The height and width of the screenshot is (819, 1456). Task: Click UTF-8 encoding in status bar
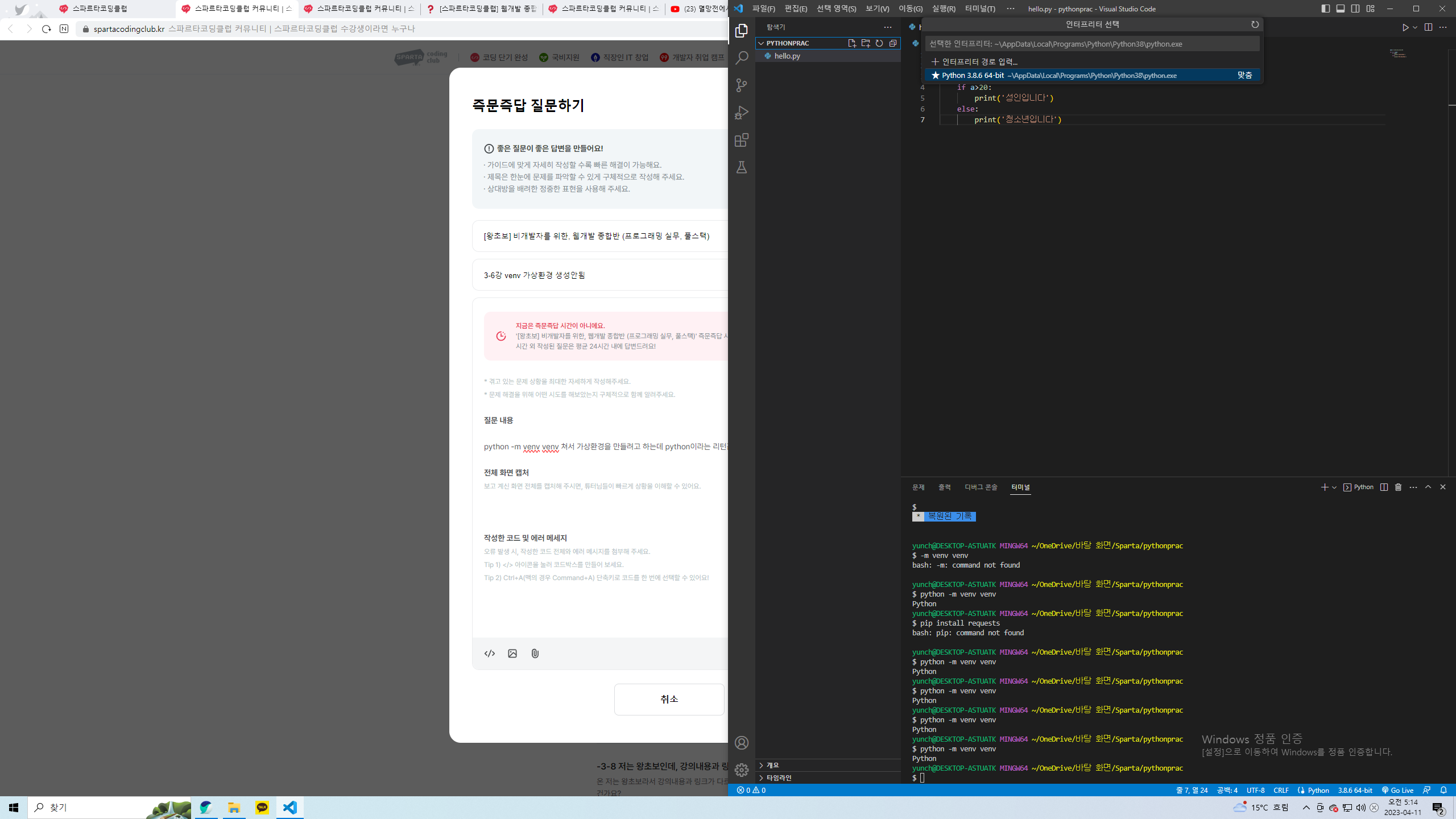[1255, 790]
